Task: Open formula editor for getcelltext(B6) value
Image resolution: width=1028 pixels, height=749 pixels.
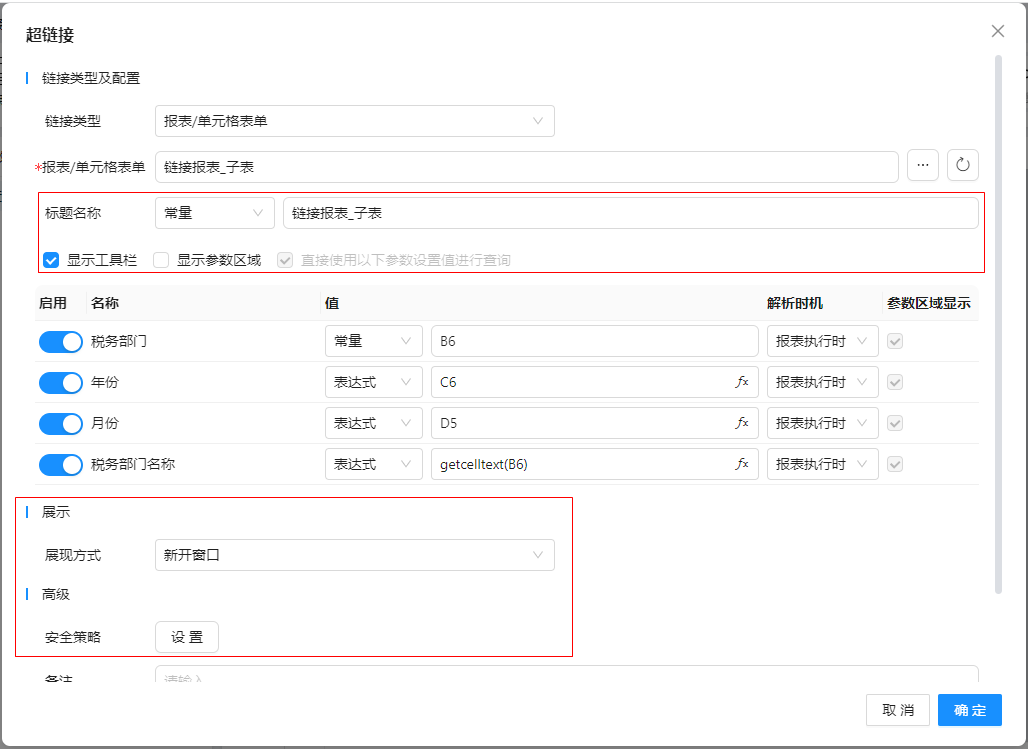Action: click(742, 464)
